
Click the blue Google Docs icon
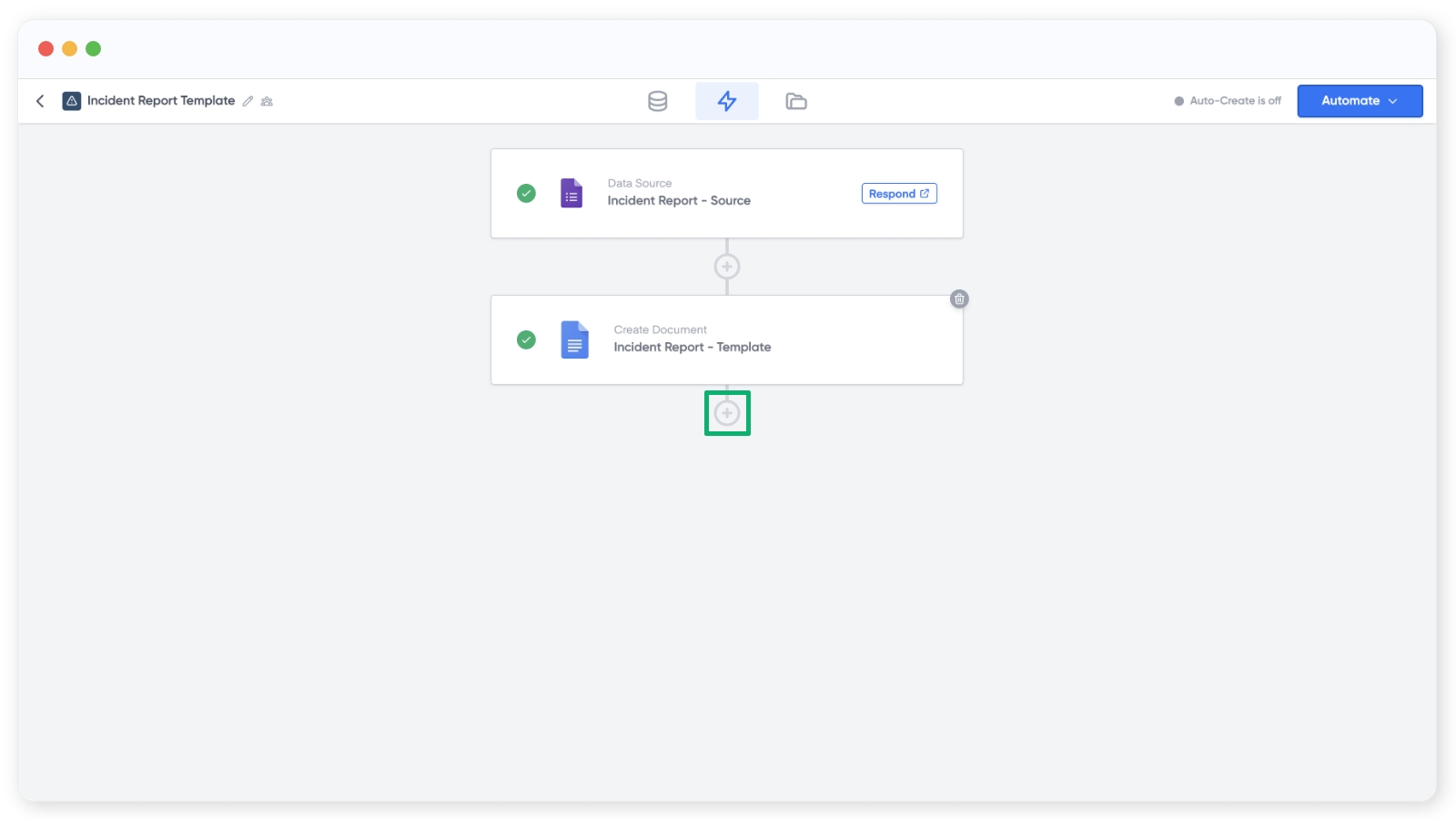click(x=574, y=340)
